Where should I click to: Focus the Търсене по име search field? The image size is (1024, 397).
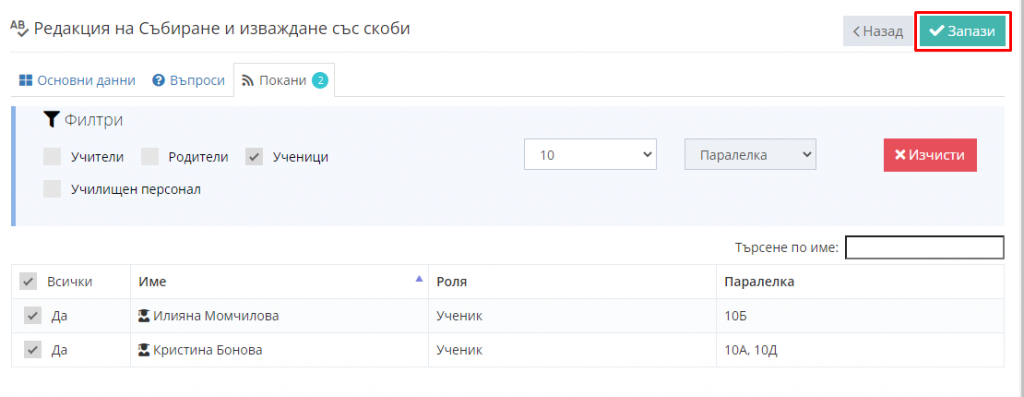coord(925,247)
